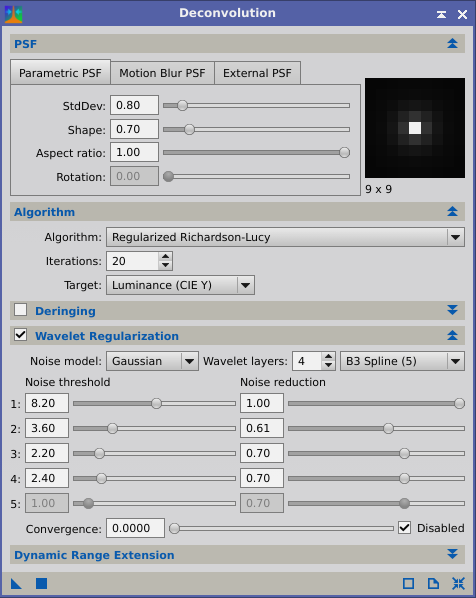Click the 9 x 9 PSF preview thumbnail
Image resolution: width=476 pixels, height=598 pixels.
pos(415,128)
